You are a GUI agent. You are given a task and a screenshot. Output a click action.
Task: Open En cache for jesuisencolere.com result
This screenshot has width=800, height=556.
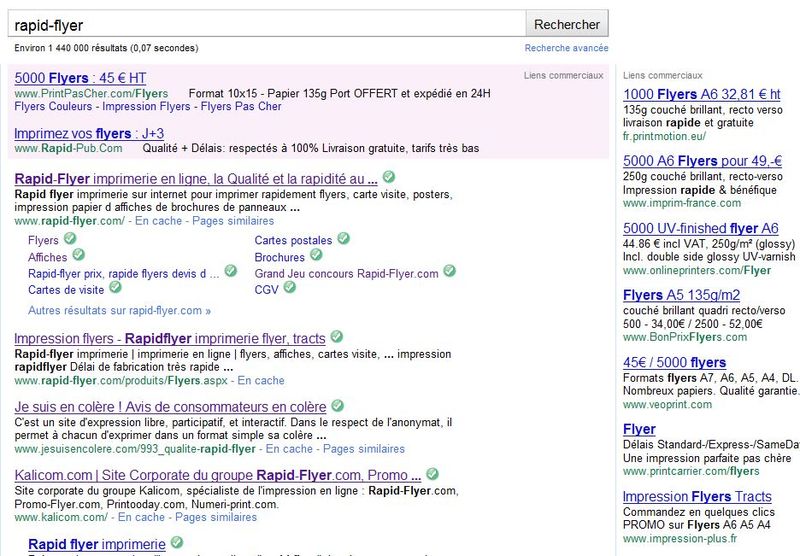(289, 449)
